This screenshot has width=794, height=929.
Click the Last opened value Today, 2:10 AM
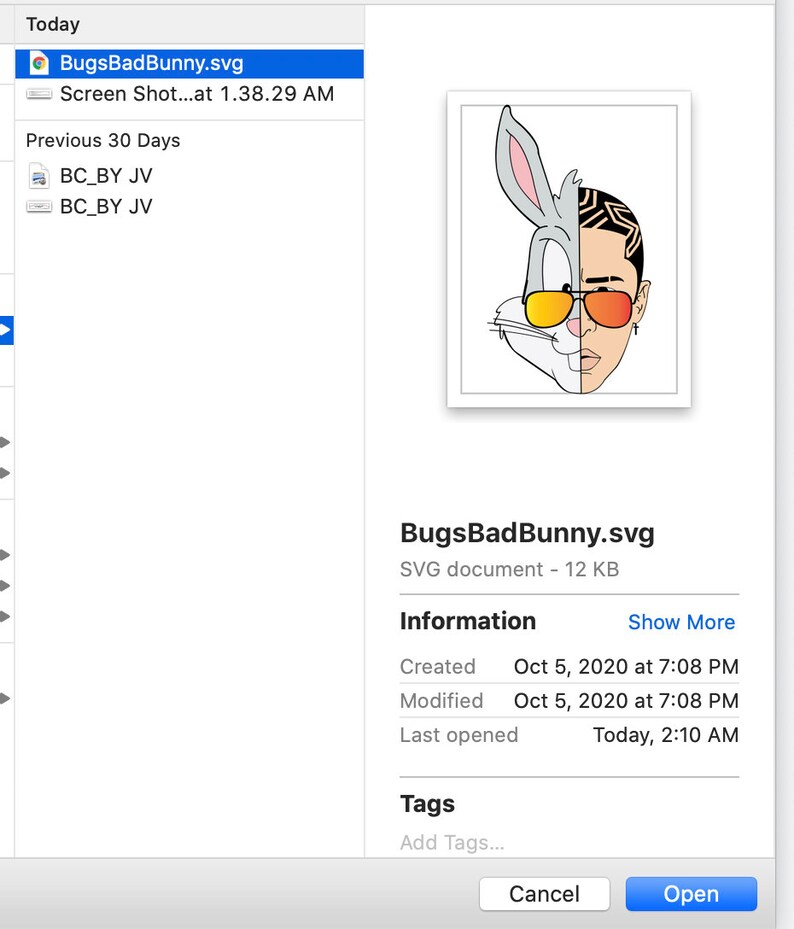tap(666, 735)
